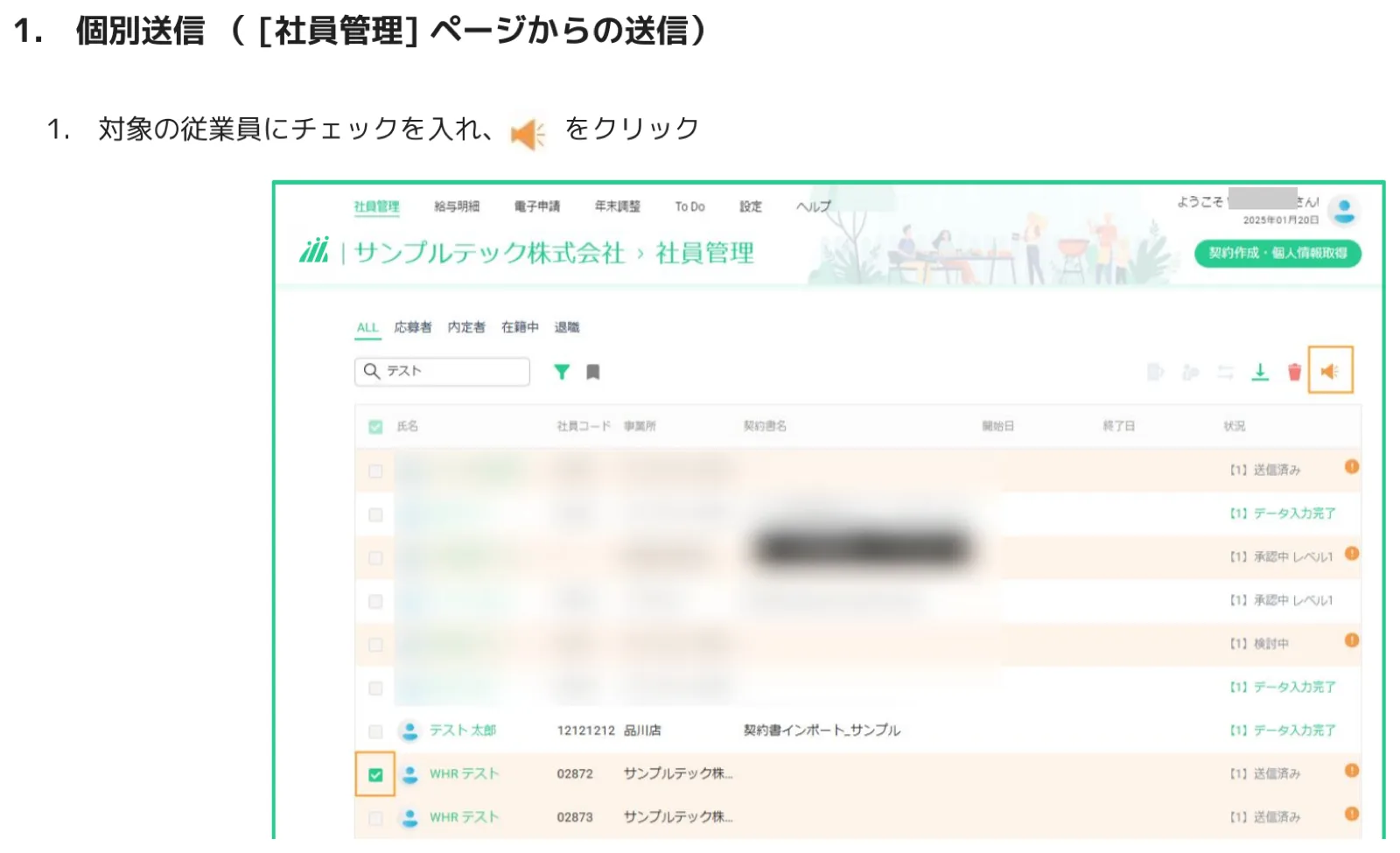Check the box on the 検討中 row

(375, 645)
